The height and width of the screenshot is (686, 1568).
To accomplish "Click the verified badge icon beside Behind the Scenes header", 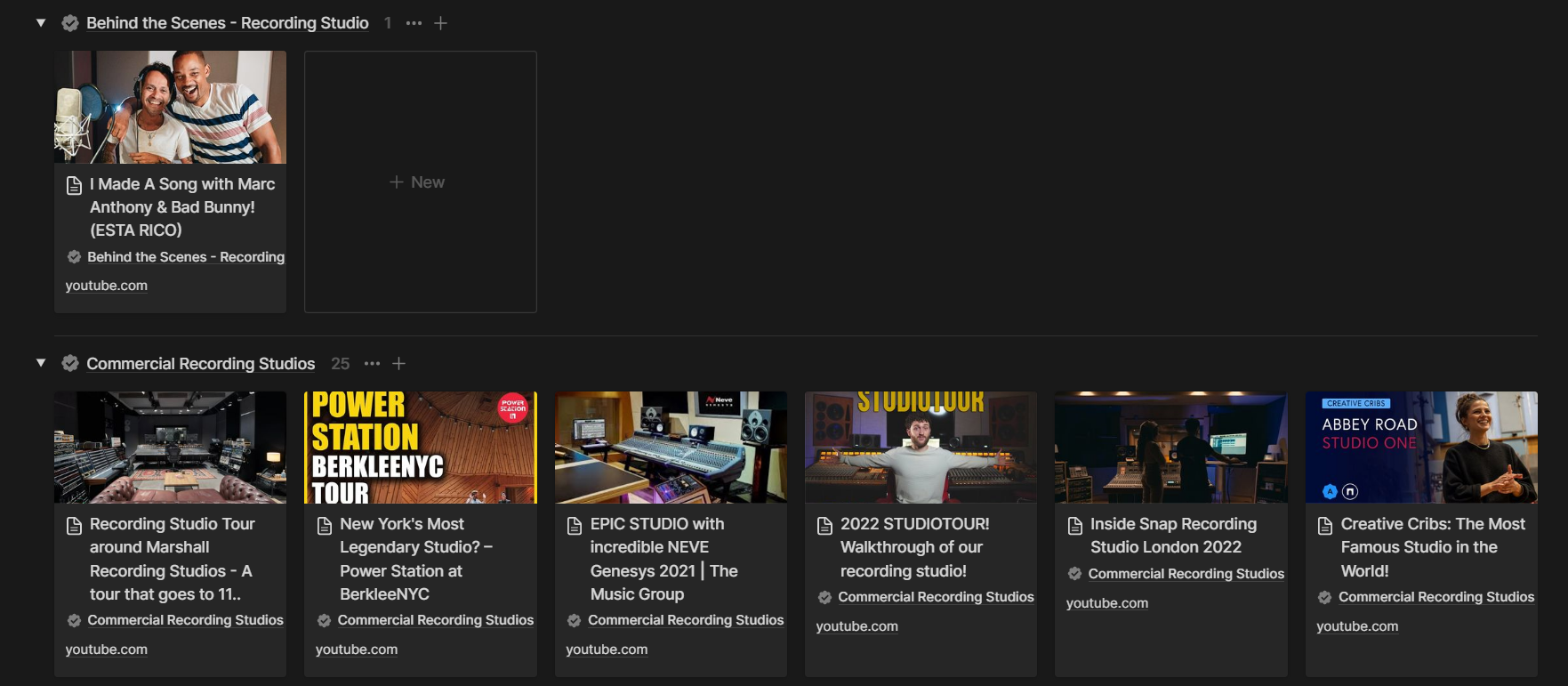I will (70, 23).
